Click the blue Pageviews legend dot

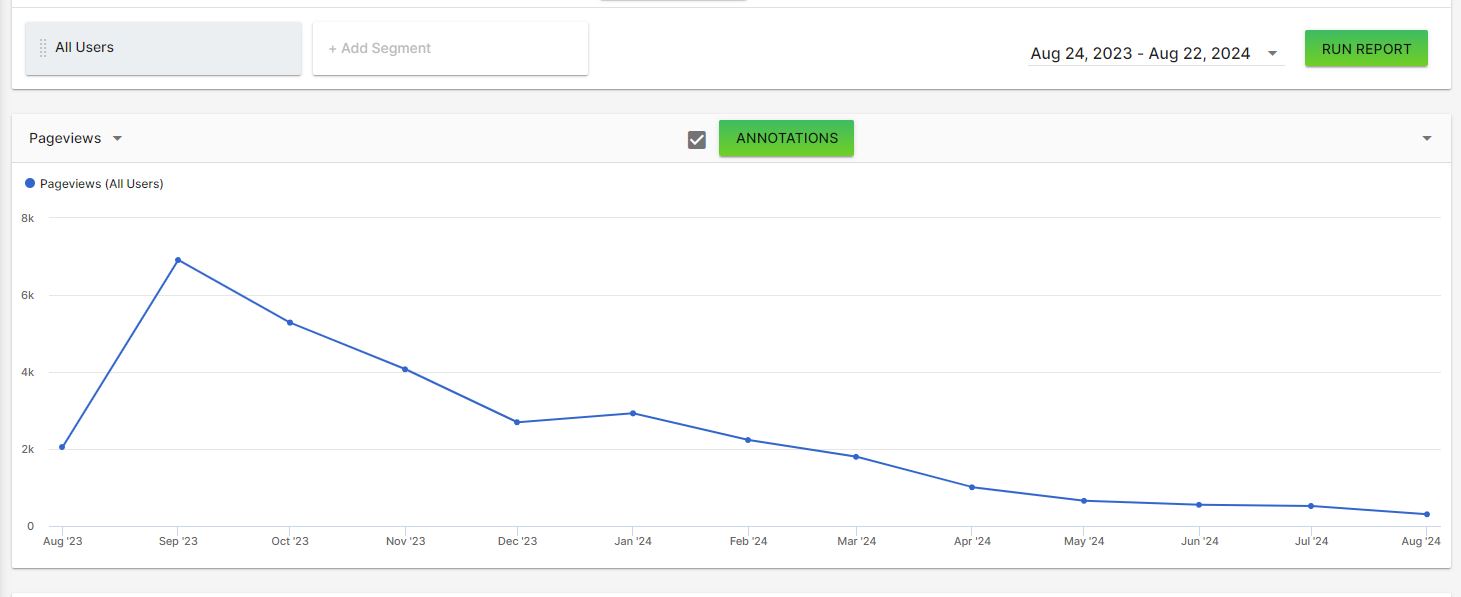coord(30,183)
